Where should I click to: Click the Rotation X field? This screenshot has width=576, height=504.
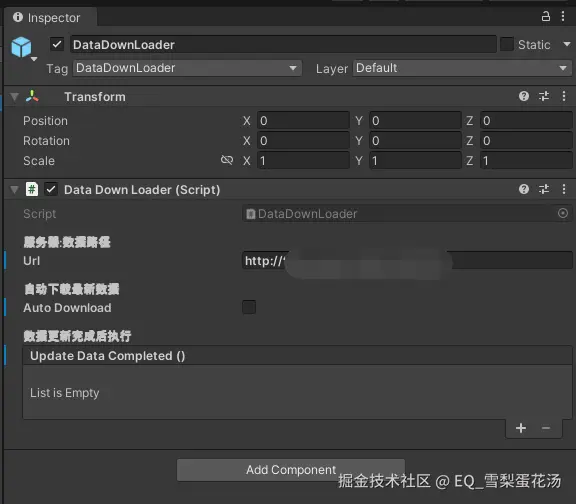pyautogui.click(x=303, y=140)
